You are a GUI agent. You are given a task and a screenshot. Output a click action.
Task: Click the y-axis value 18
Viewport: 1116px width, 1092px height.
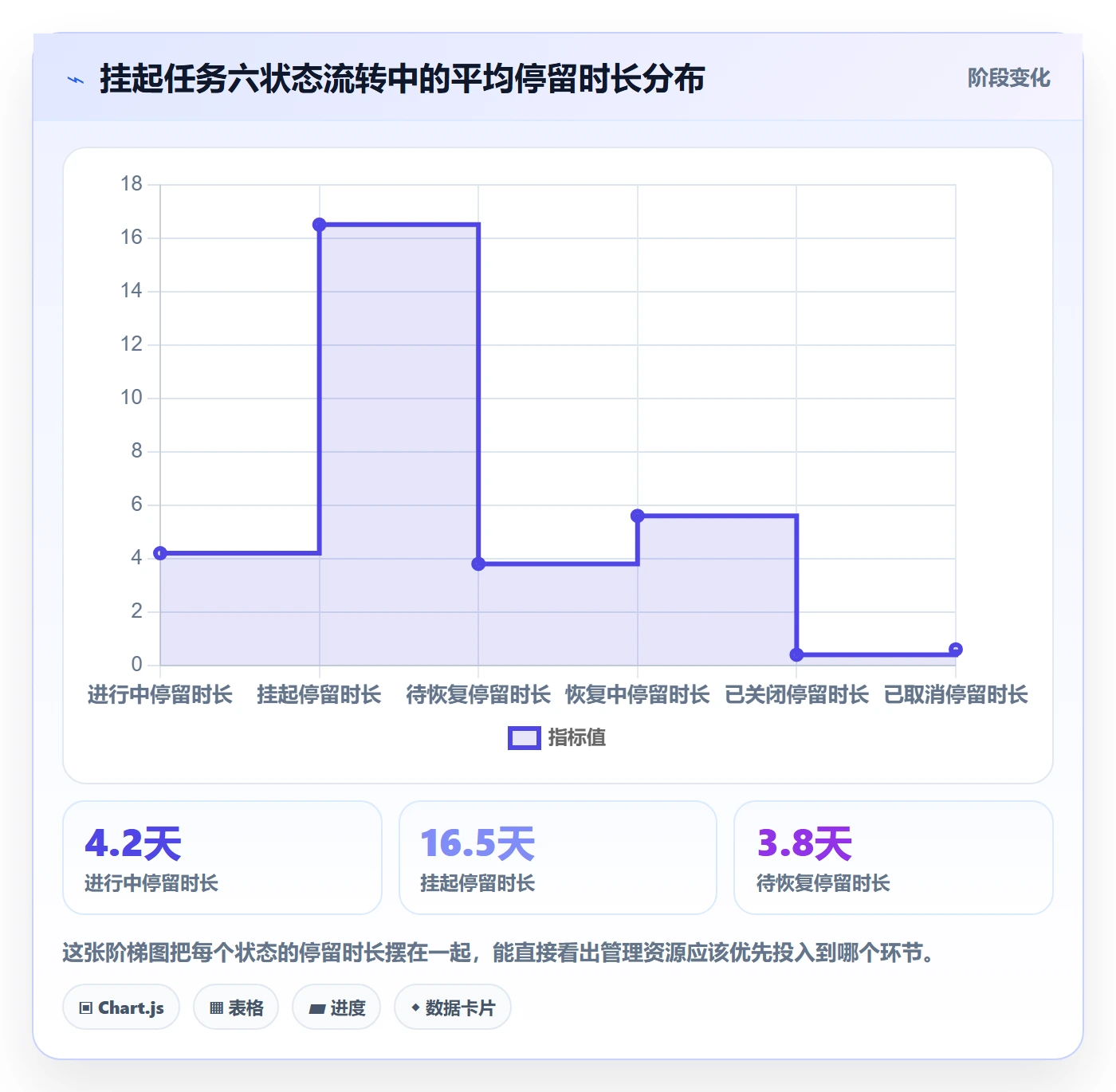click(x=132, y=184)
